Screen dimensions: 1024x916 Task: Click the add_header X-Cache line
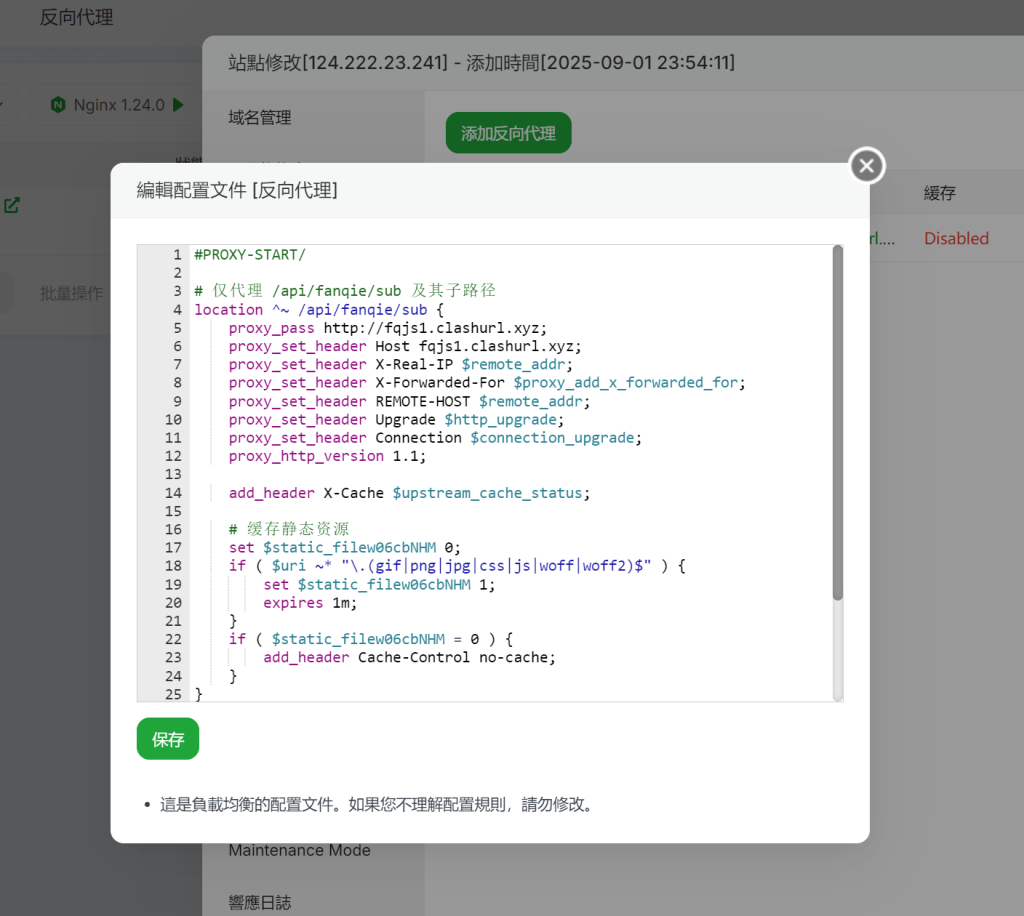pyautogui.click(x=409, y=493)
